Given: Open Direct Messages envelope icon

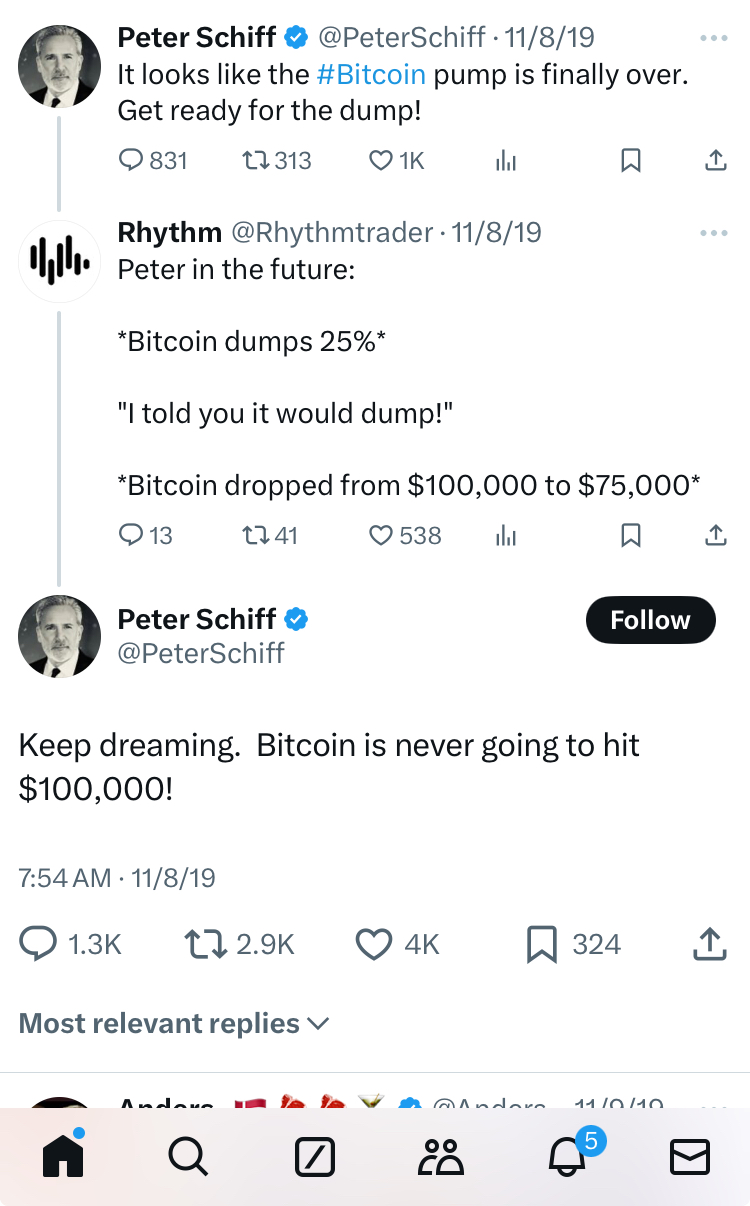Looking at the screenshot, I should [x=689, y=1157].
